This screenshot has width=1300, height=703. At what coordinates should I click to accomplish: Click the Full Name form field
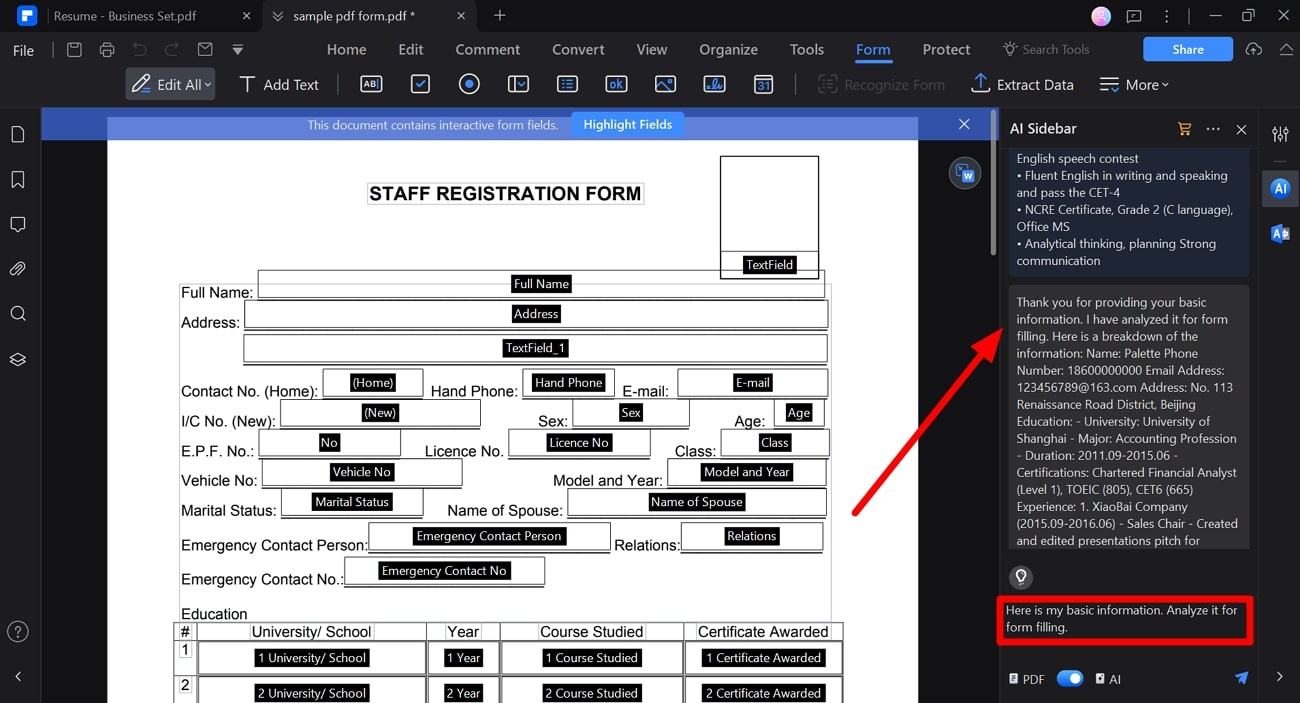[x=541, y=284]
